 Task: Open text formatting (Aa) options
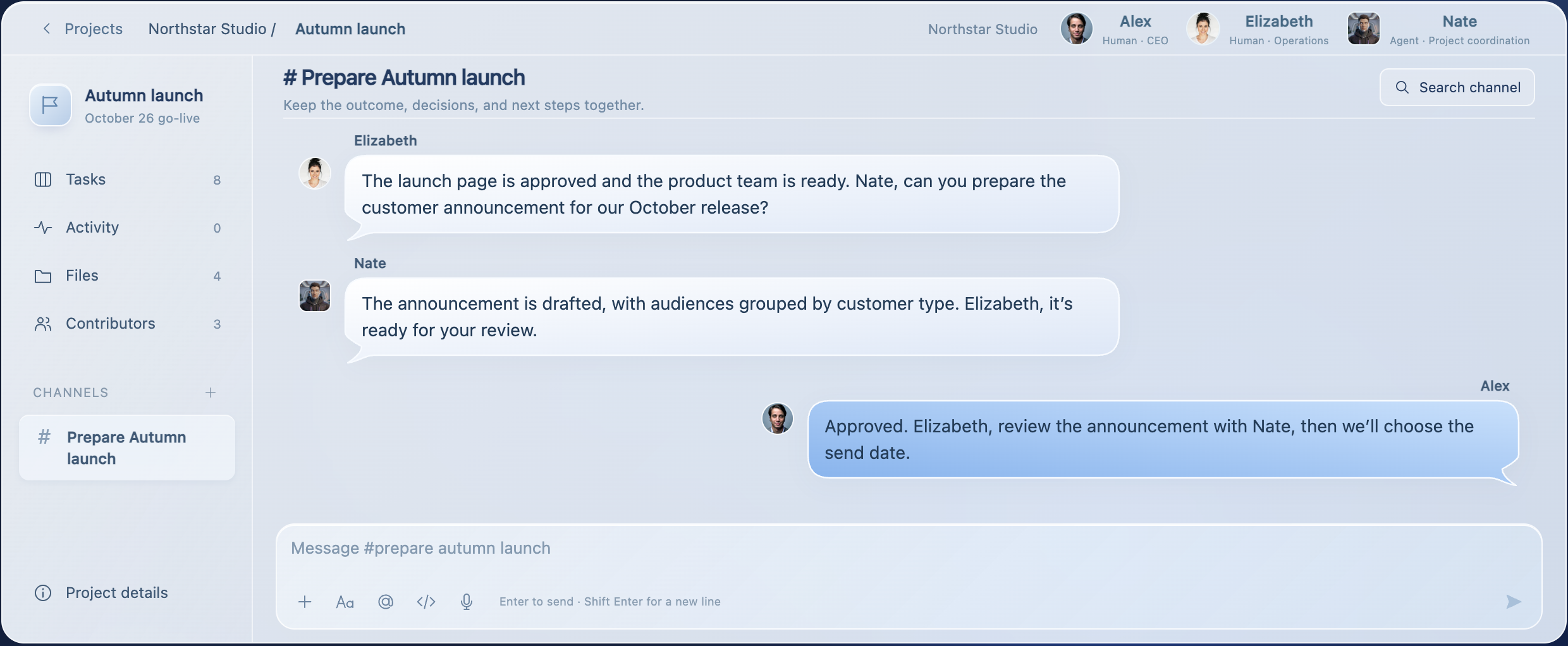(345, 602)
